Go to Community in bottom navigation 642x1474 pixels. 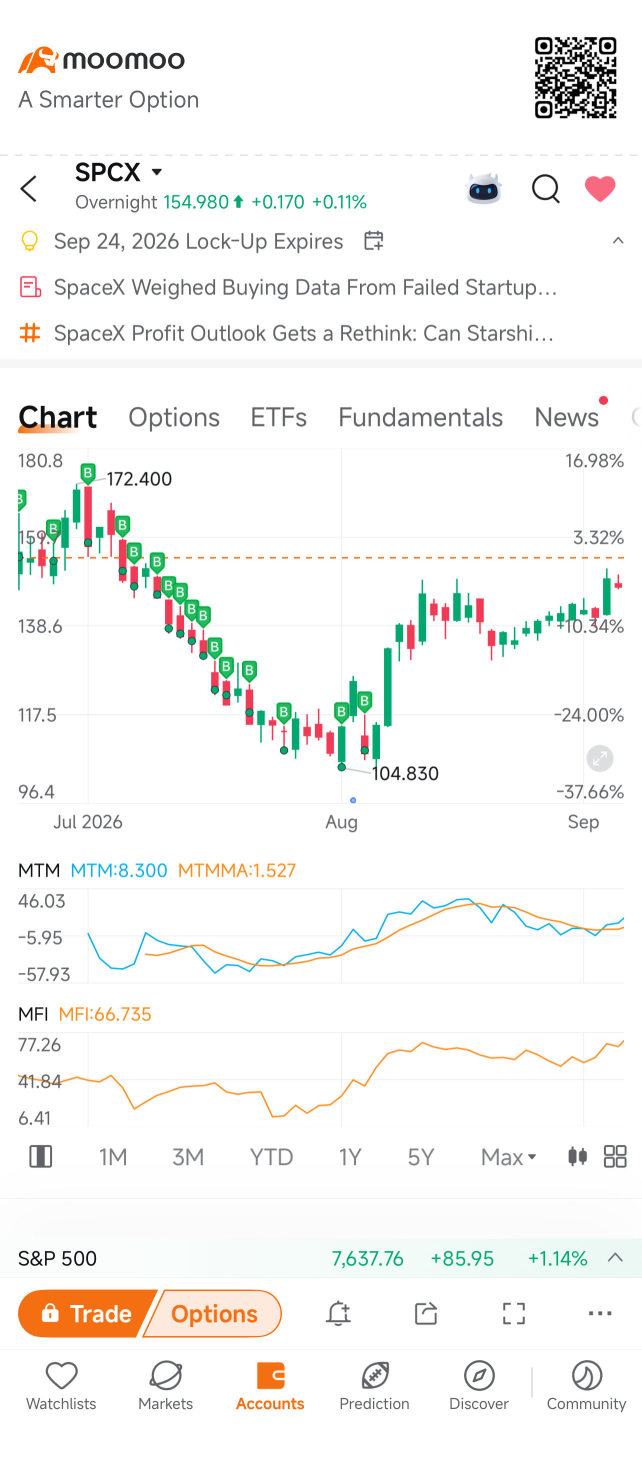[x=586, y=1386]
